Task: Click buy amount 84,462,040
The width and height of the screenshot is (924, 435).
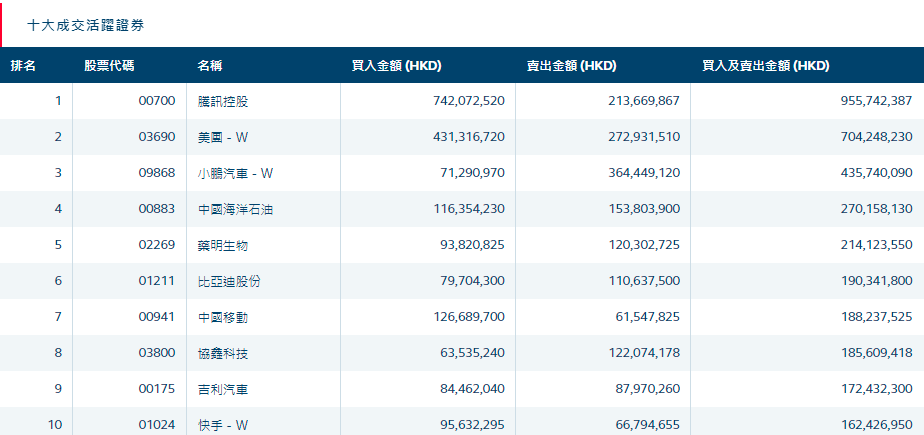Action: tap(472, 389)
